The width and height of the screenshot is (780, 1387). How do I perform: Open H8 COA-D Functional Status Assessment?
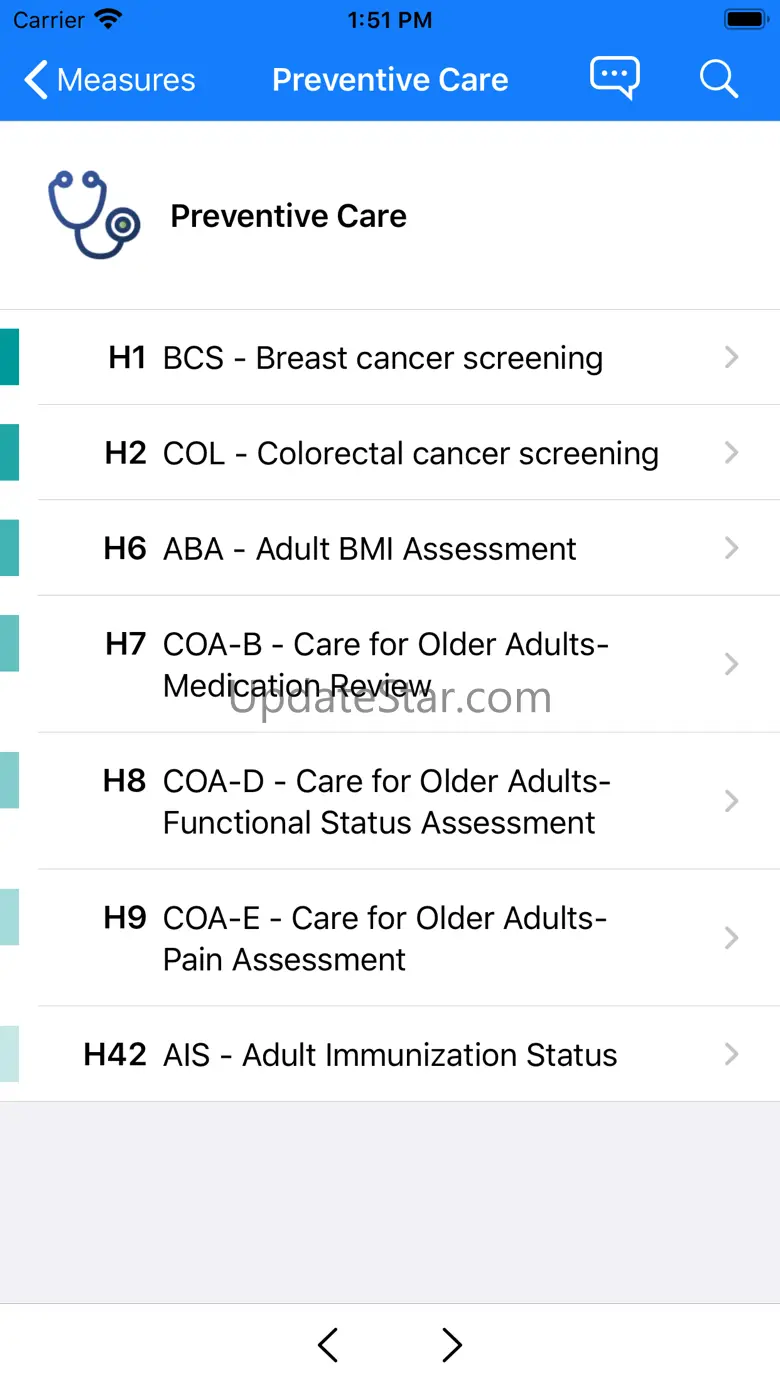385,801
